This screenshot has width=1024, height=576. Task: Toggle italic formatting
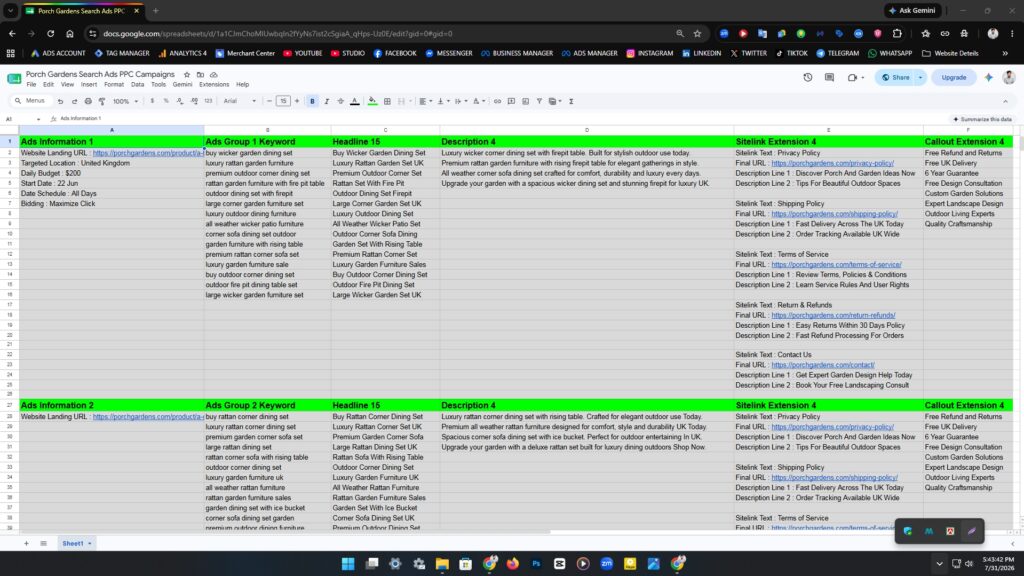click(327, 101)
